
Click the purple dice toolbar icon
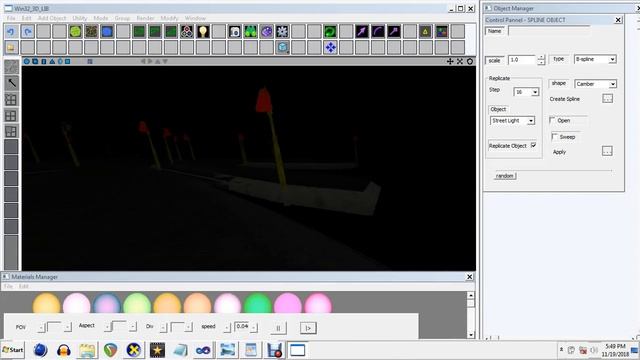coord(266,31)
